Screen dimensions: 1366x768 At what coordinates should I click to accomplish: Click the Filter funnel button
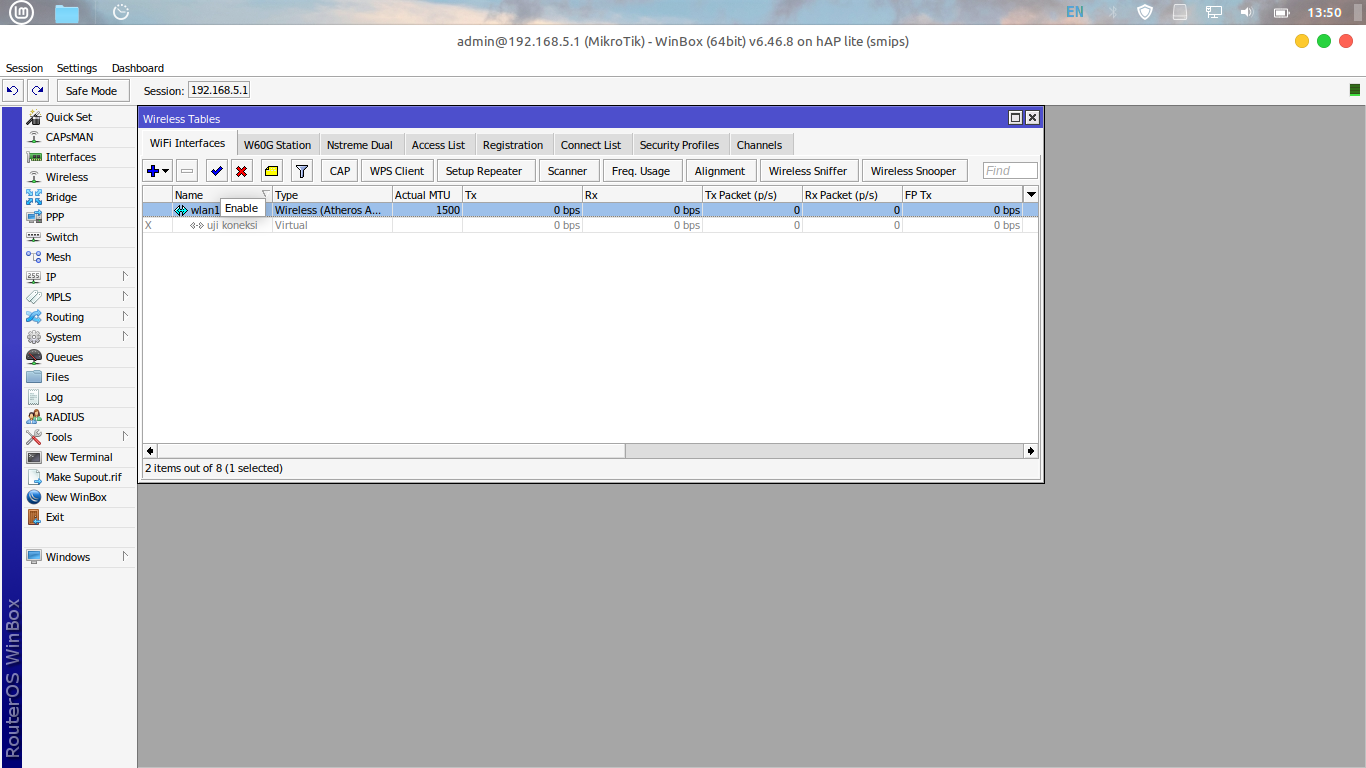301,171
